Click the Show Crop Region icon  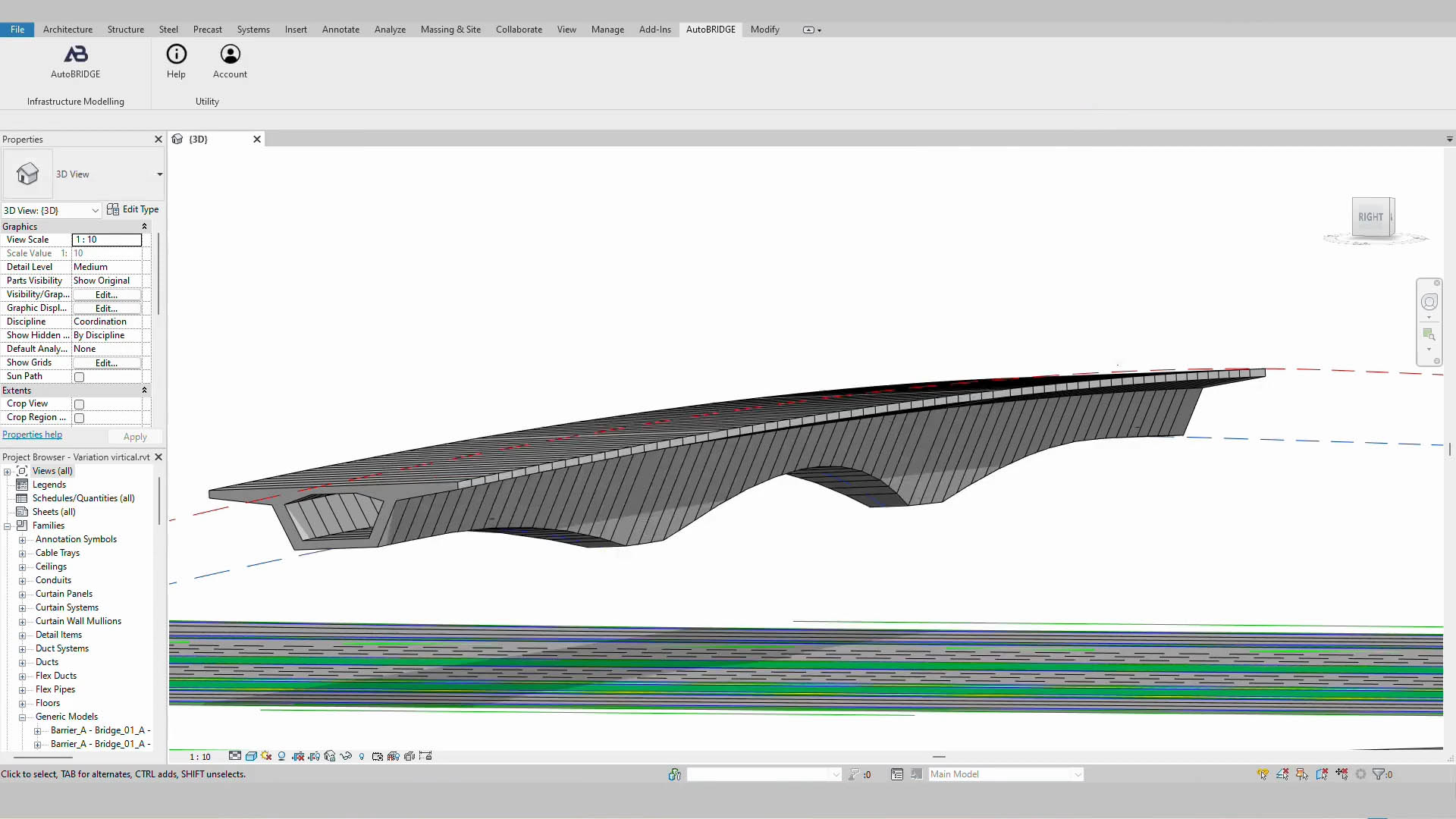point(314,756)
